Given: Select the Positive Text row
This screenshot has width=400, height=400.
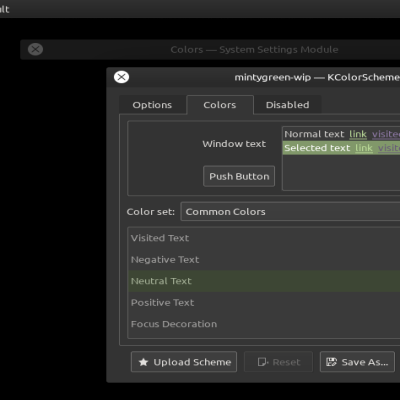Looking at the screenshot, I should (264, 303).
